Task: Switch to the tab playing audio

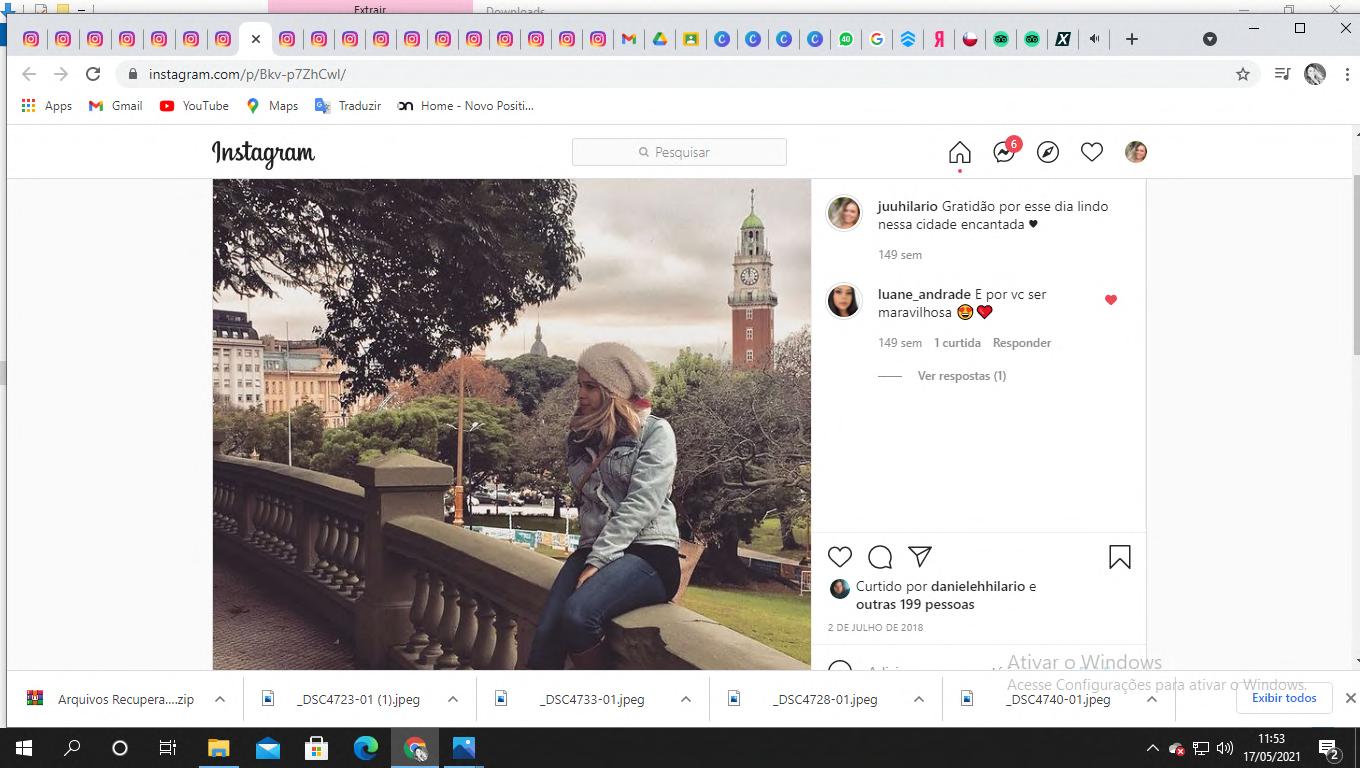Action: [x=1094, y=39]
